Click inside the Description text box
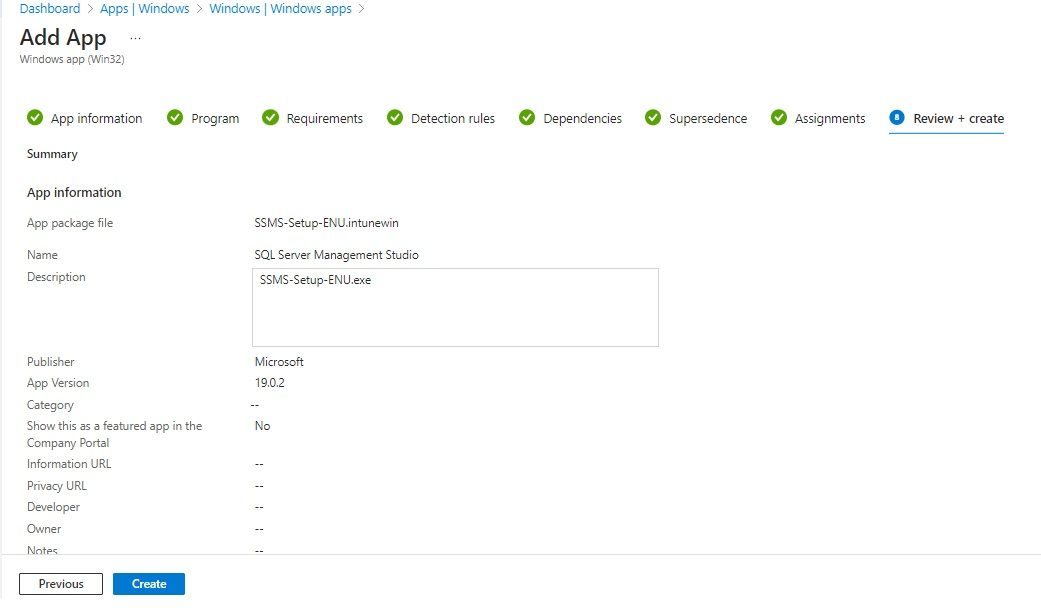Screen dimensions: 1041x608 [x=455, y=305]
